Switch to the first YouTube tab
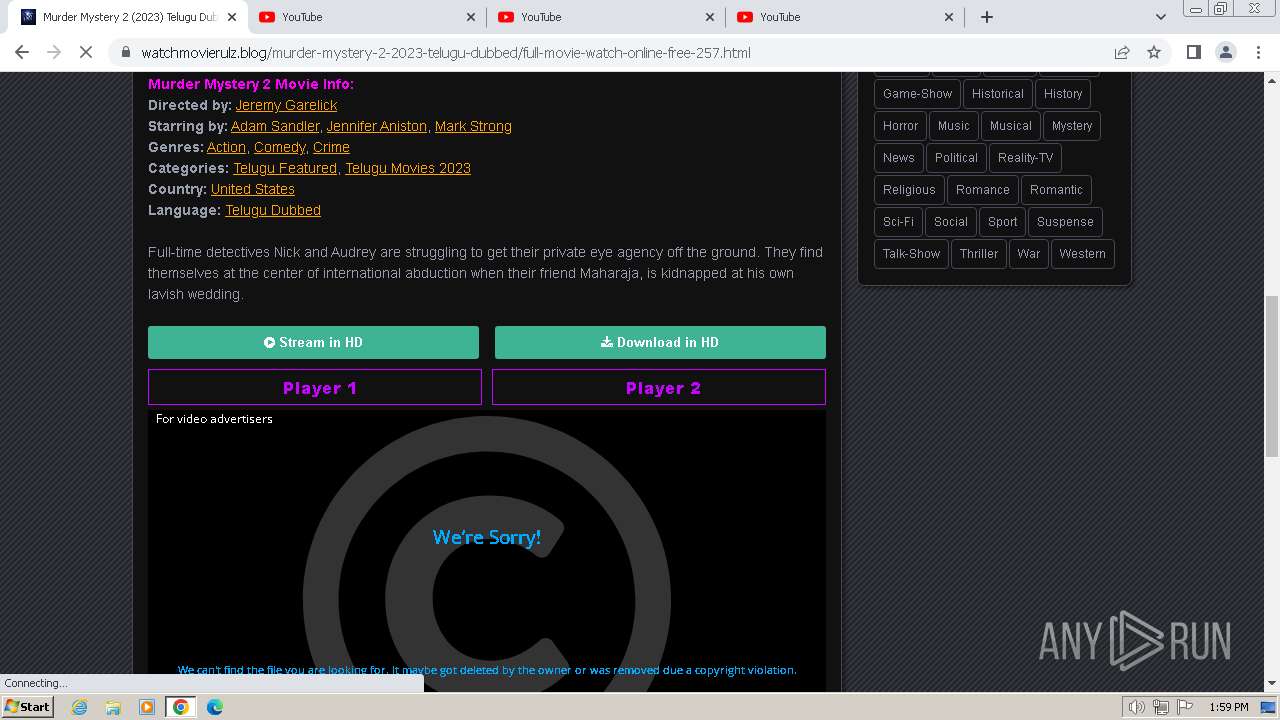The width and height of the screenshot is (1280, 720). coord(367,17)
